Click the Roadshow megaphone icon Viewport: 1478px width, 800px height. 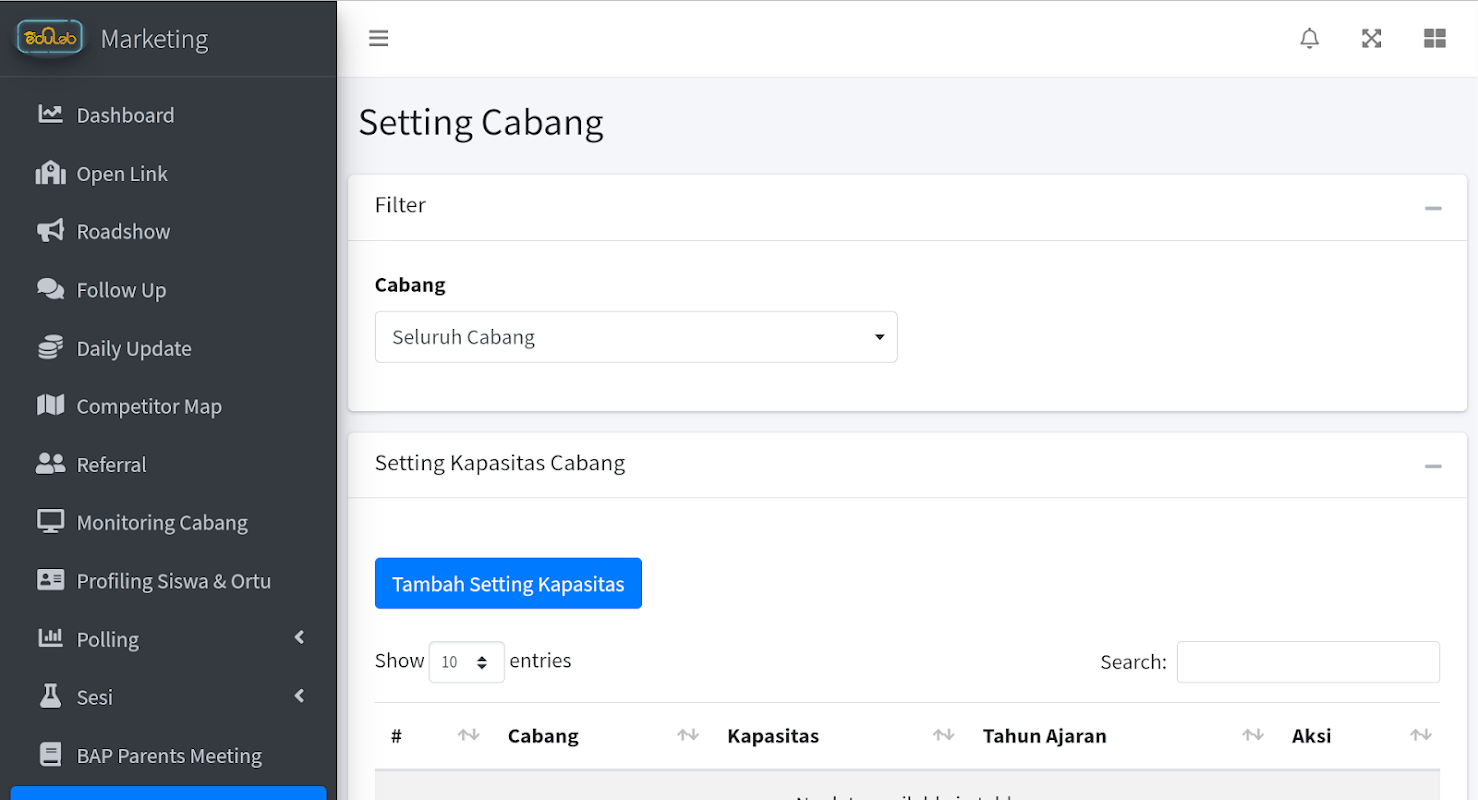pos(50,231)
